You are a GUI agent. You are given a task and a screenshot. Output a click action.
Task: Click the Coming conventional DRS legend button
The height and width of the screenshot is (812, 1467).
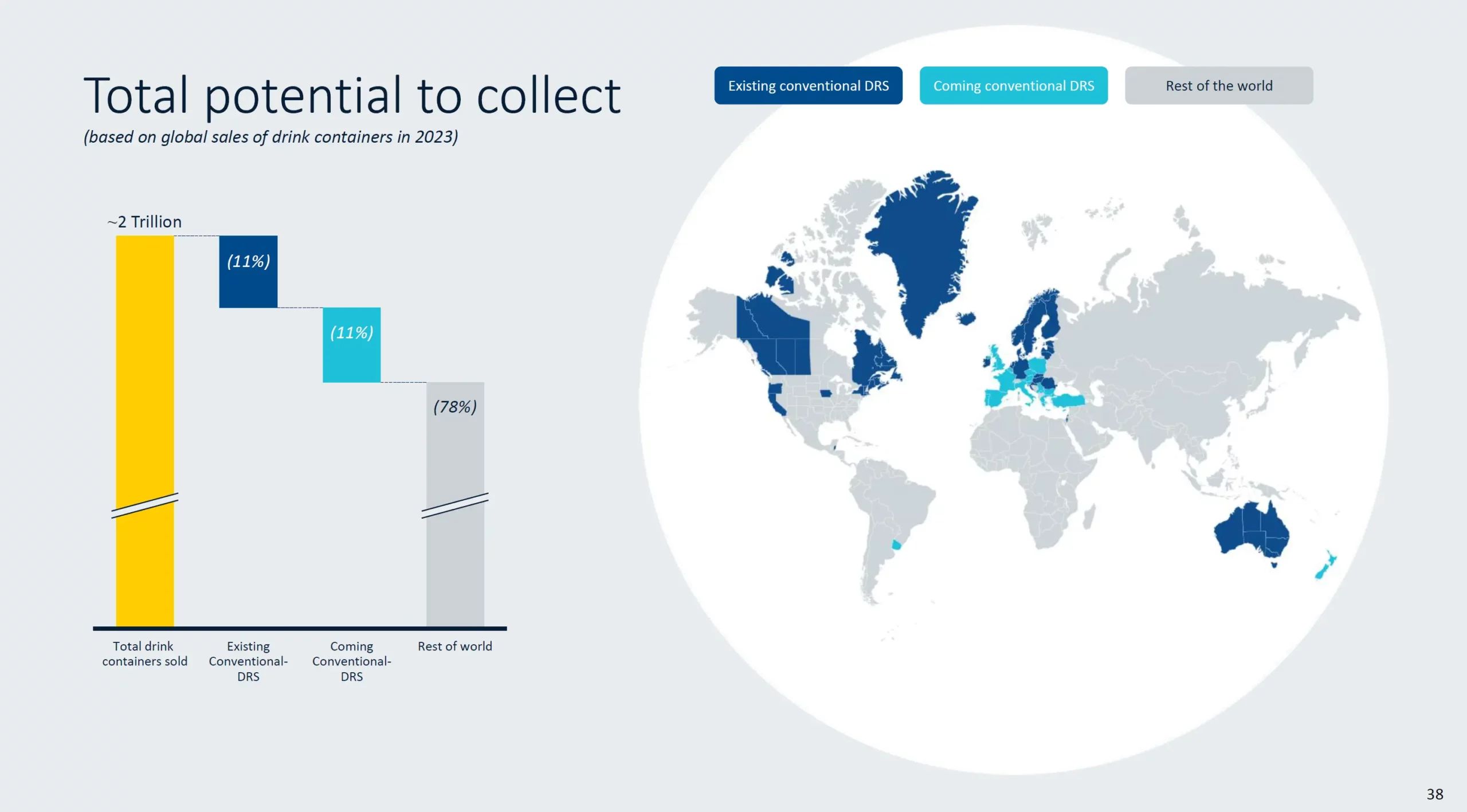(1013, 85)
